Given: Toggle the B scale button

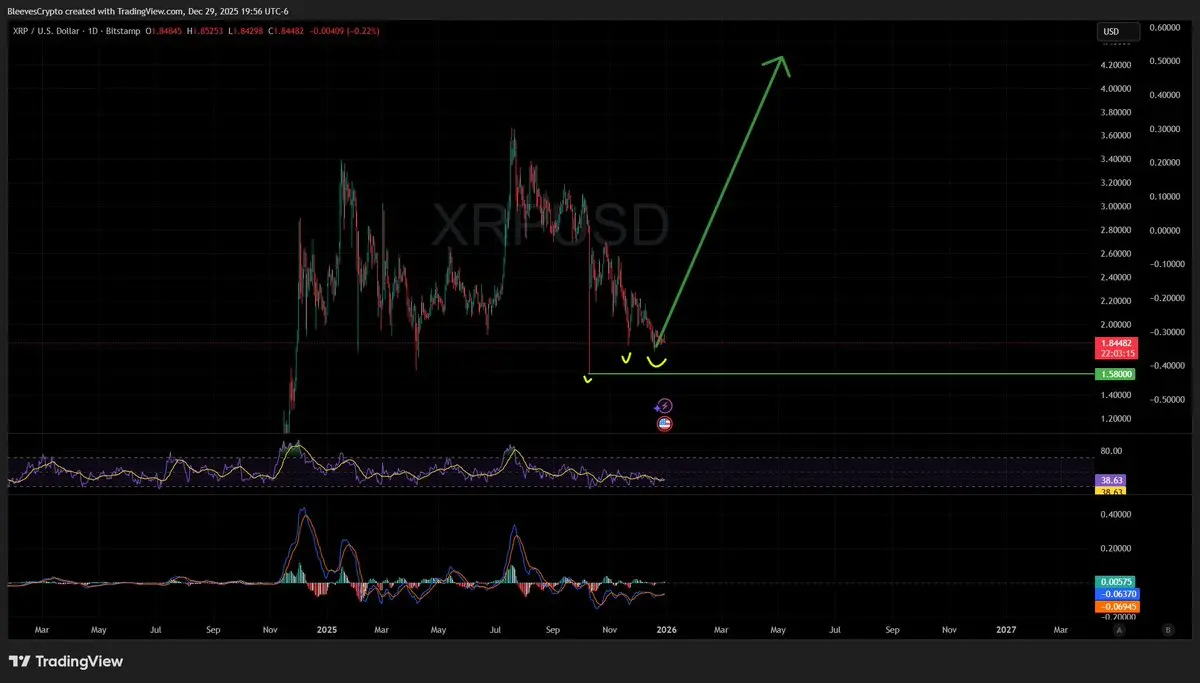Looking at the screenshot, I should point(1167,630).
